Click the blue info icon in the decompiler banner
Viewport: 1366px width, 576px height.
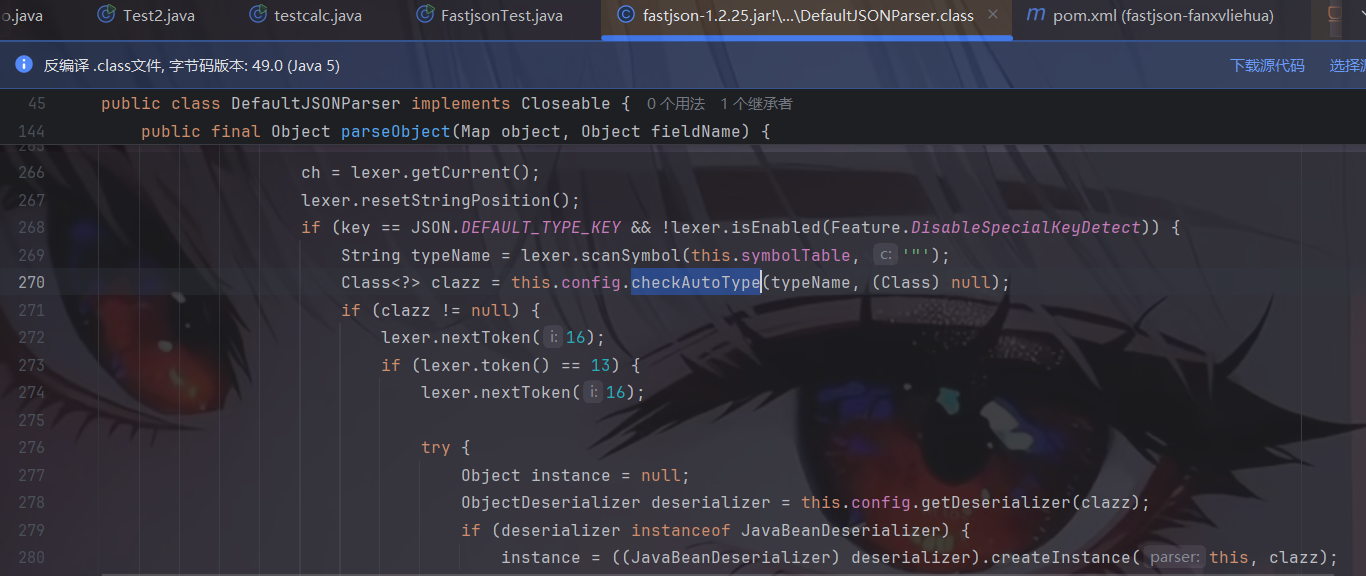pyautogui.click(x=24, y=65)
